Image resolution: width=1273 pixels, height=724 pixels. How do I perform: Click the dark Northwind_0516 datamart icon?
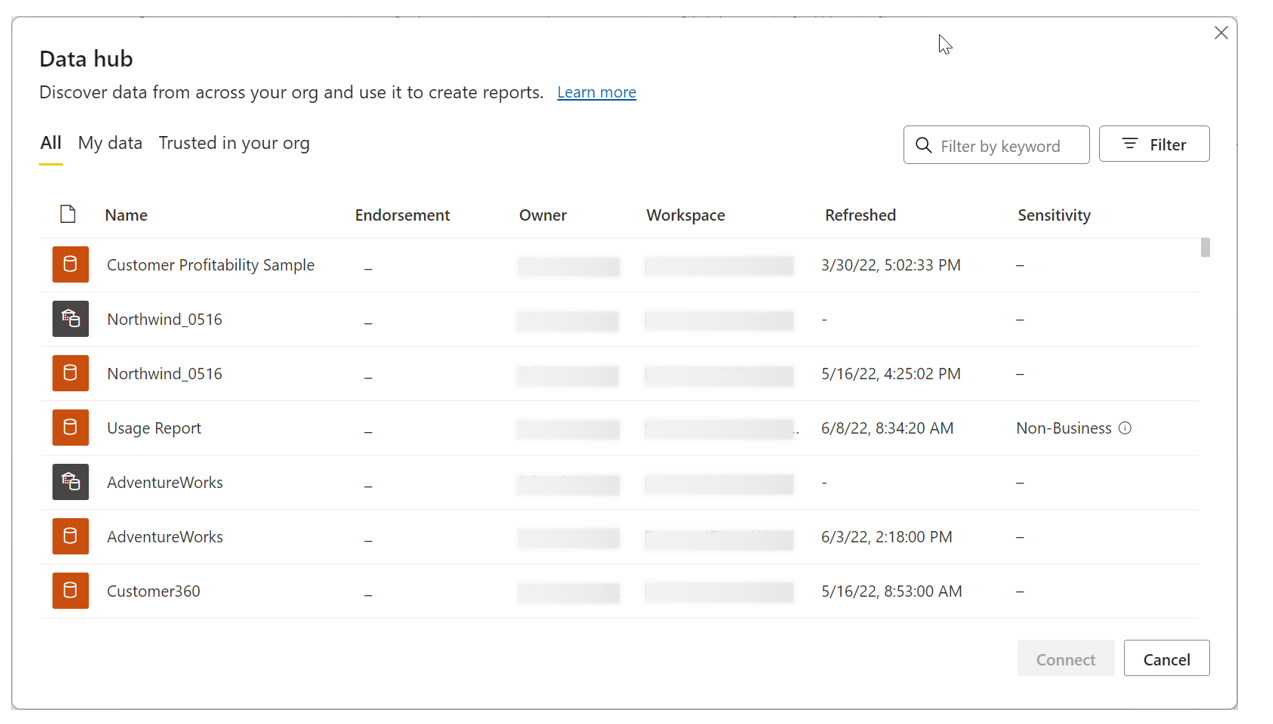pos(70,319)
